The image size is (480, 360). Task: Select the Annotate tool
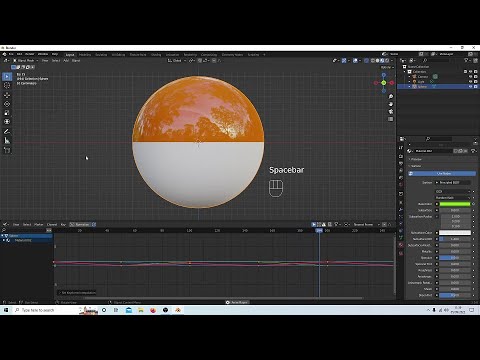tap(7, 132)
